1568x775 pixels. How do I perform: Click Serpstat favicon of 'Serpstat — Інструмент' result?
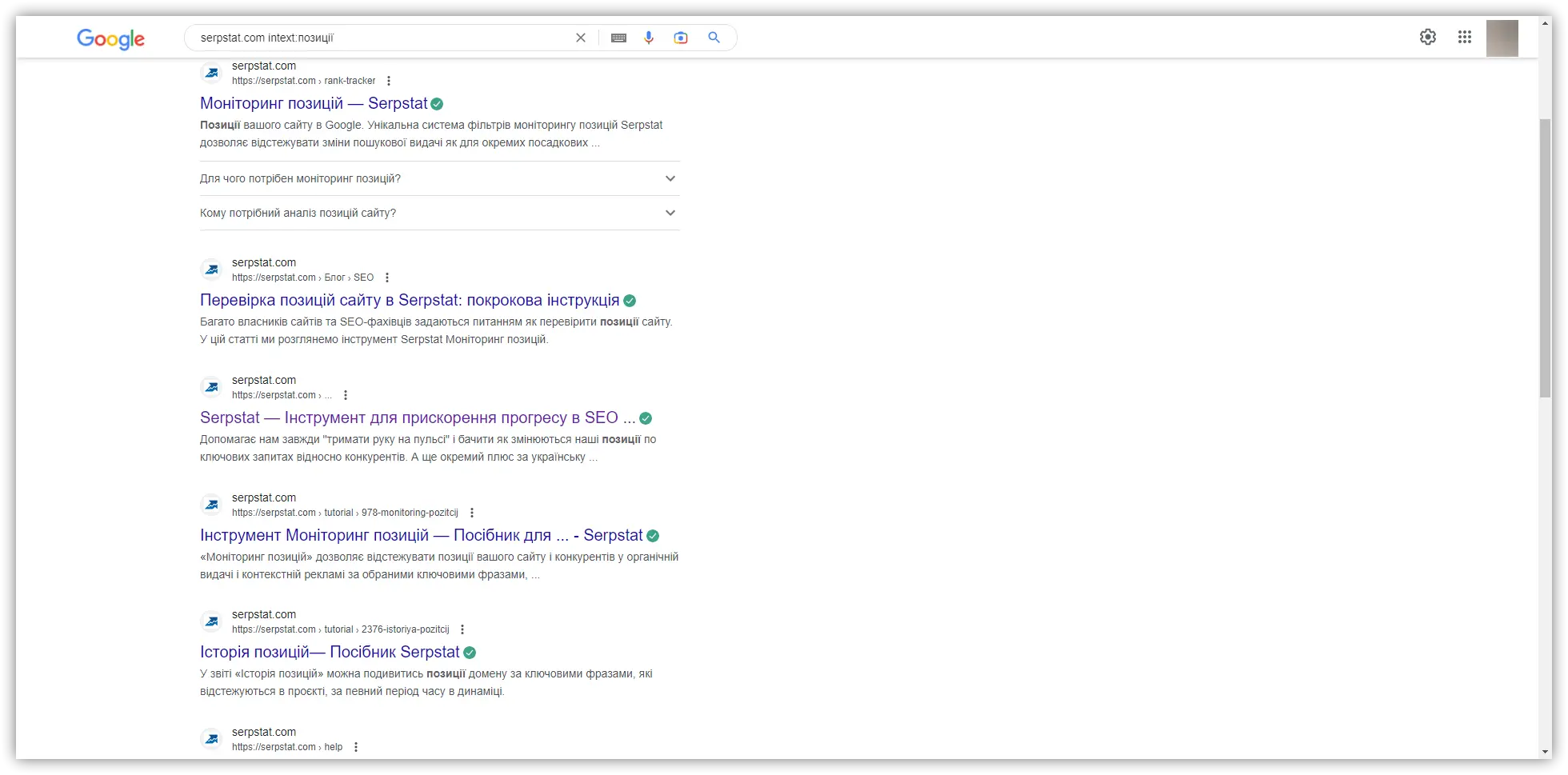pos(211,387)
